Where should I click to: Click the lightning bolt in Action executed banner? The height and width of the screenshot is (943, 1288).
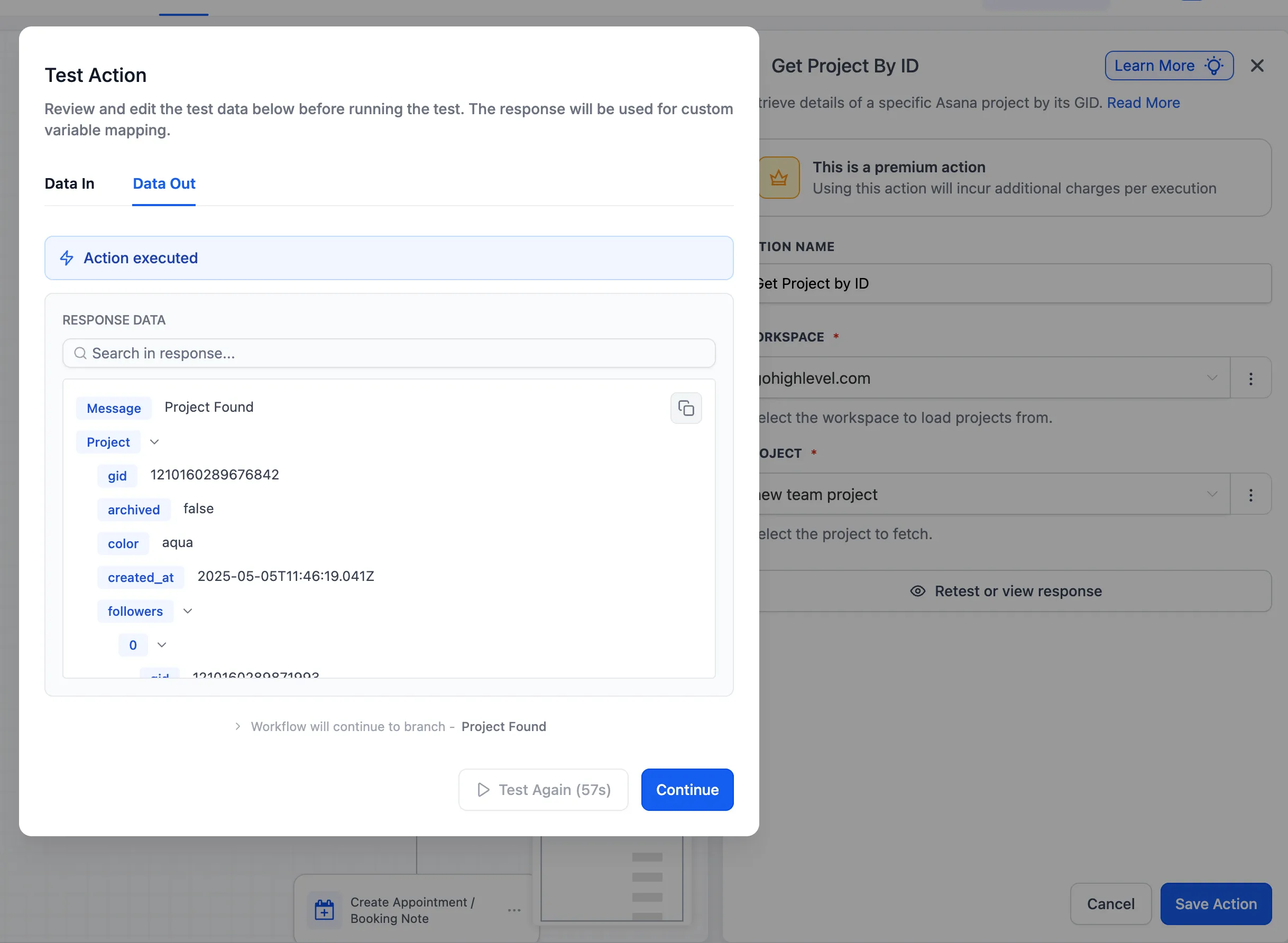67,258
